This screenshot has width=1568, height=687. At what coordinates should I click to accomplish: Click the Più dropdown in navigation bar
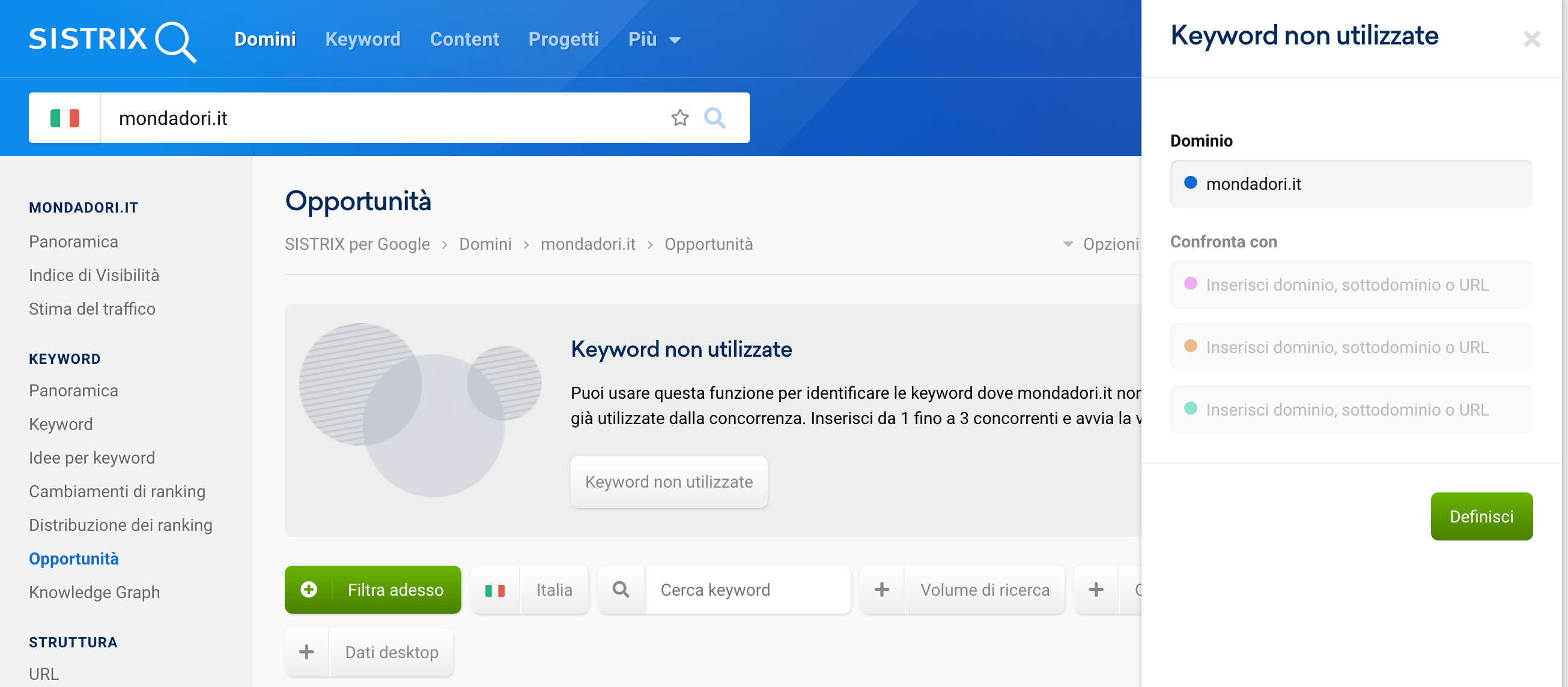click(x=654, y=40)
